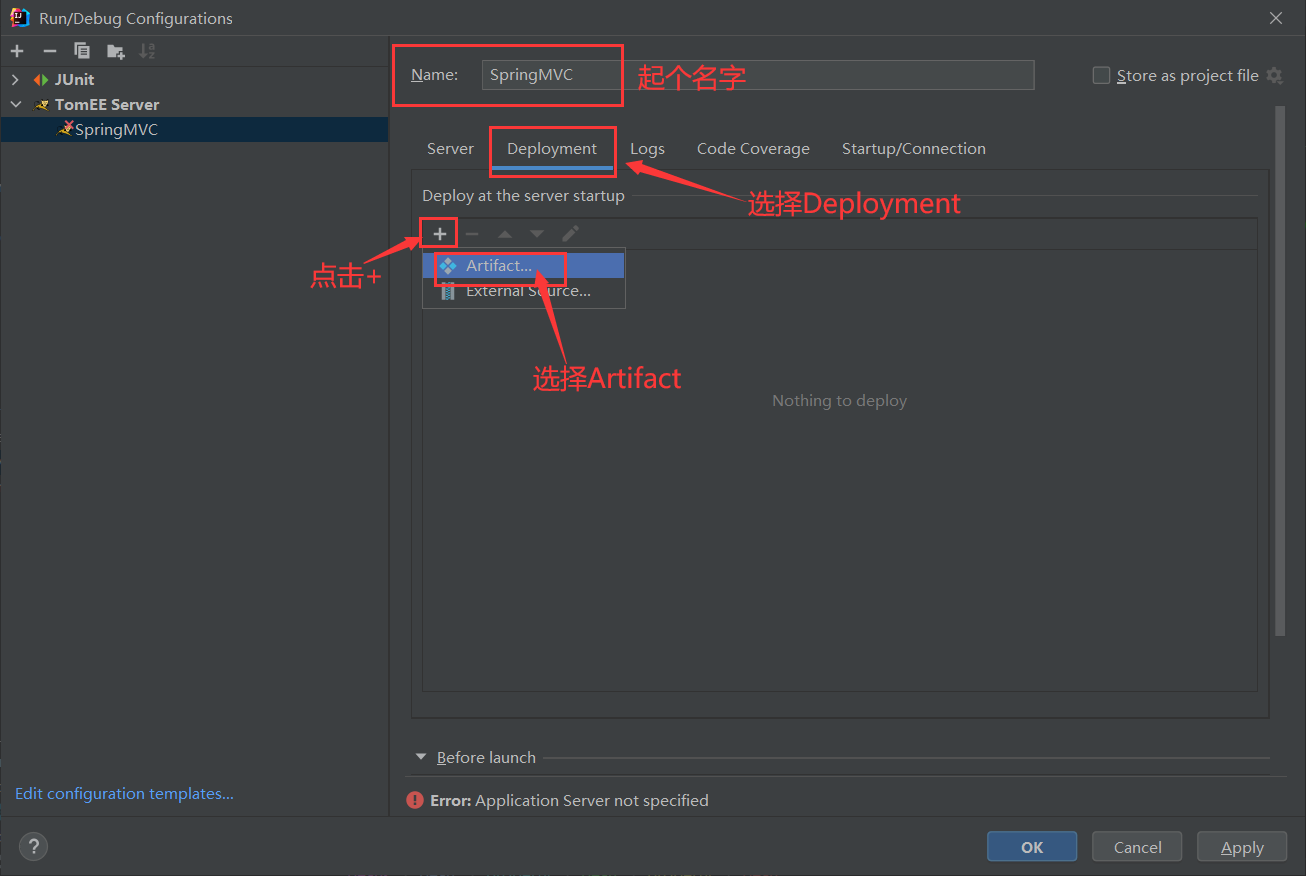The height and width of the screenshot is (876, 1306).
Task: Click the red error icon
Action: pyautogui.click(x=415, y=800)
